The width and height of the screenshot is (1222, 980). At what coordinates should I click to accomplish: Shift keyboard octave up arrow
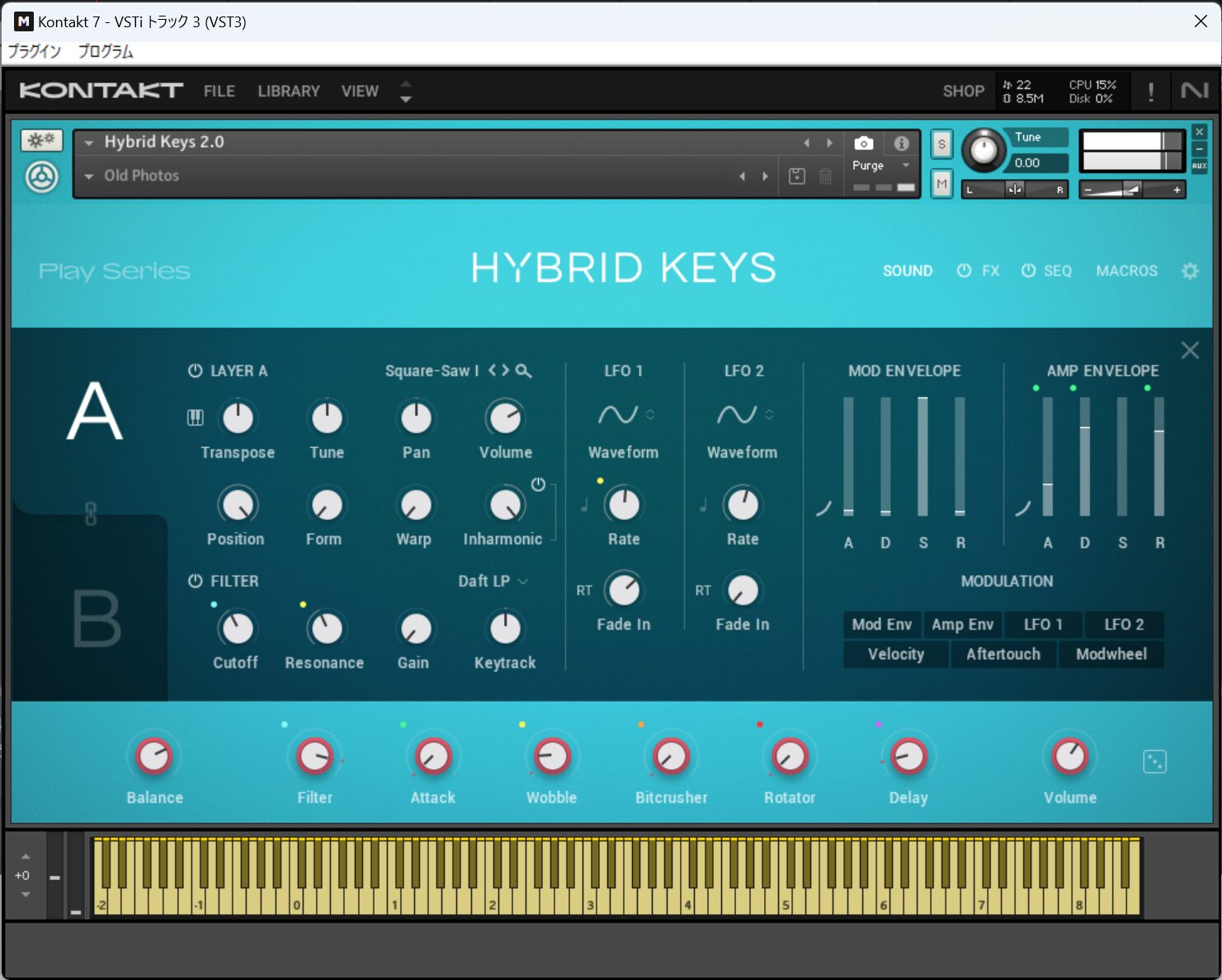click(26, 857)
